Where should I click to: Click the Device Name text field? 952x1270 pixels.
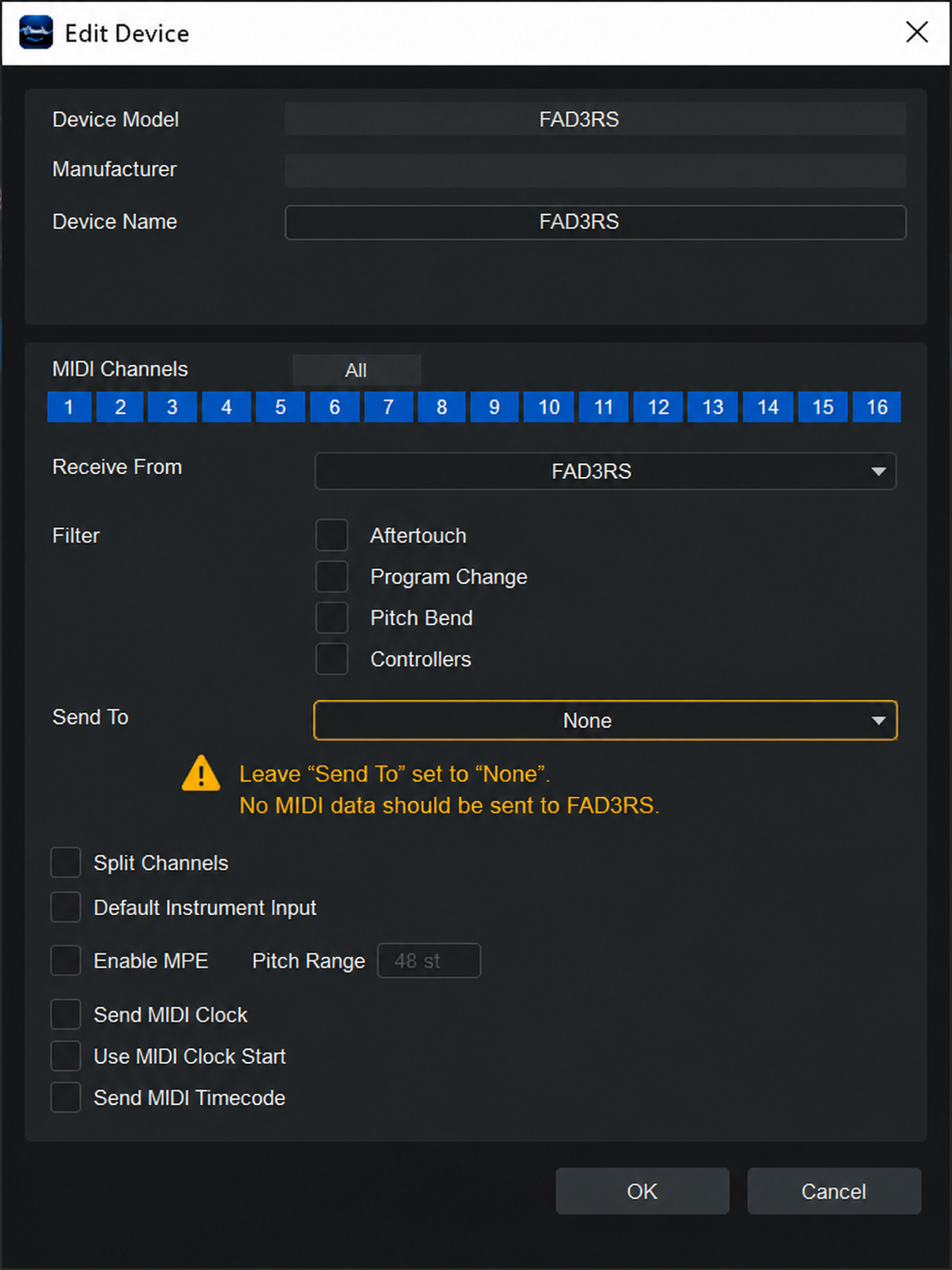(595, 222)
